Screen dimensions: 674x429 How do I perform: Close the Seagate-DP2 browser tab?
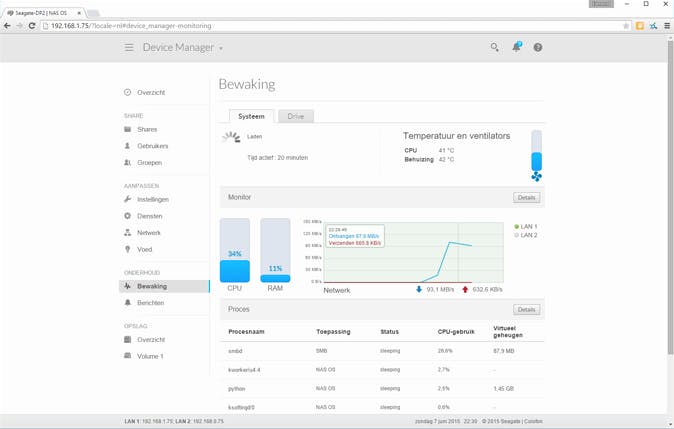click(x=79, y=13)
